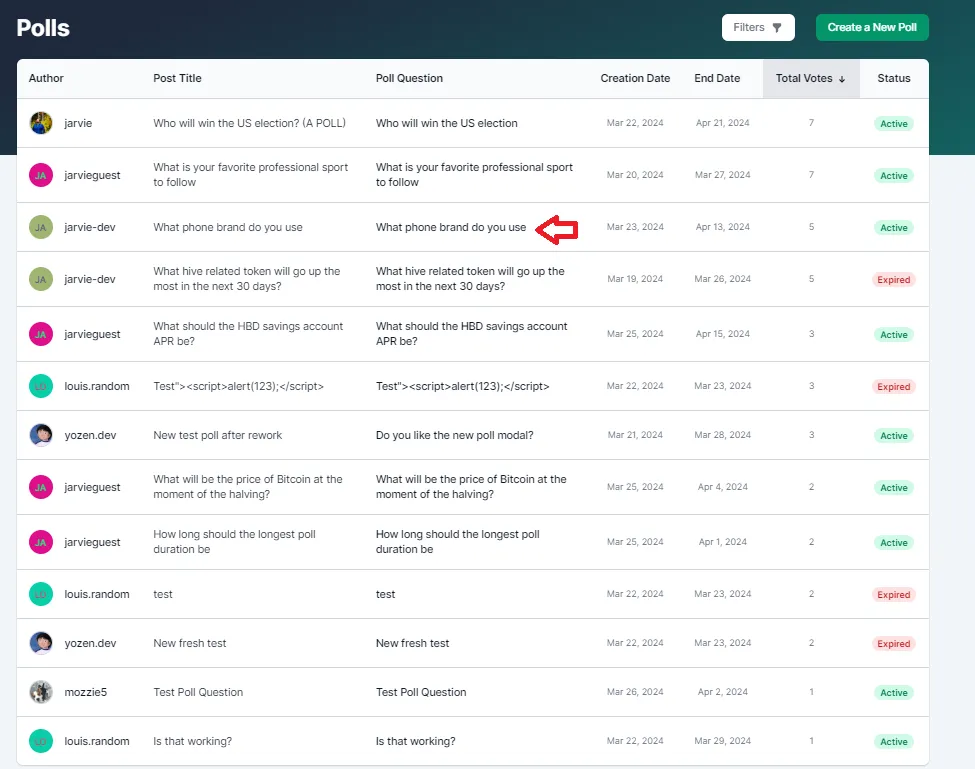Click Expired badge in New fresh test row

point(894,644)
